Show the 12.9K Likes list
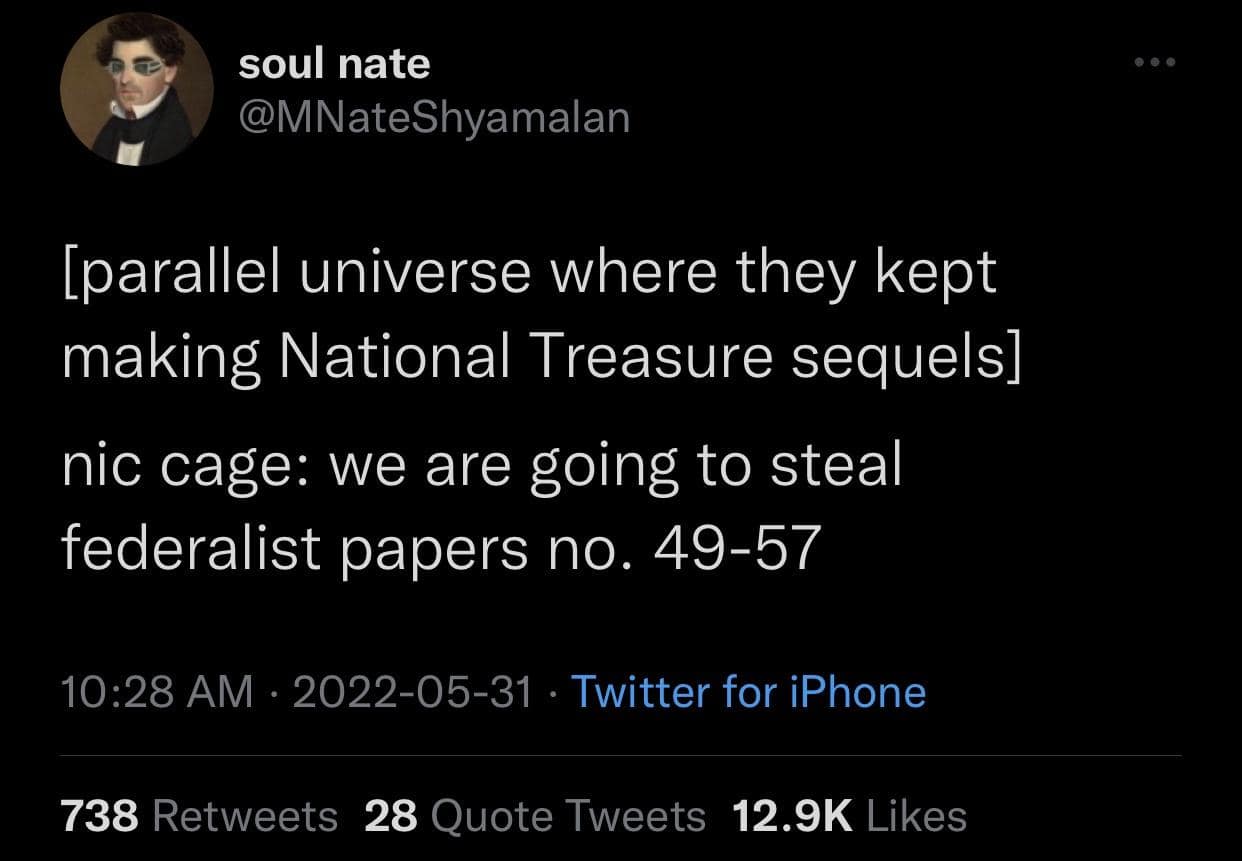Viewport: 1242px width, 861px height. pos(849,816)
